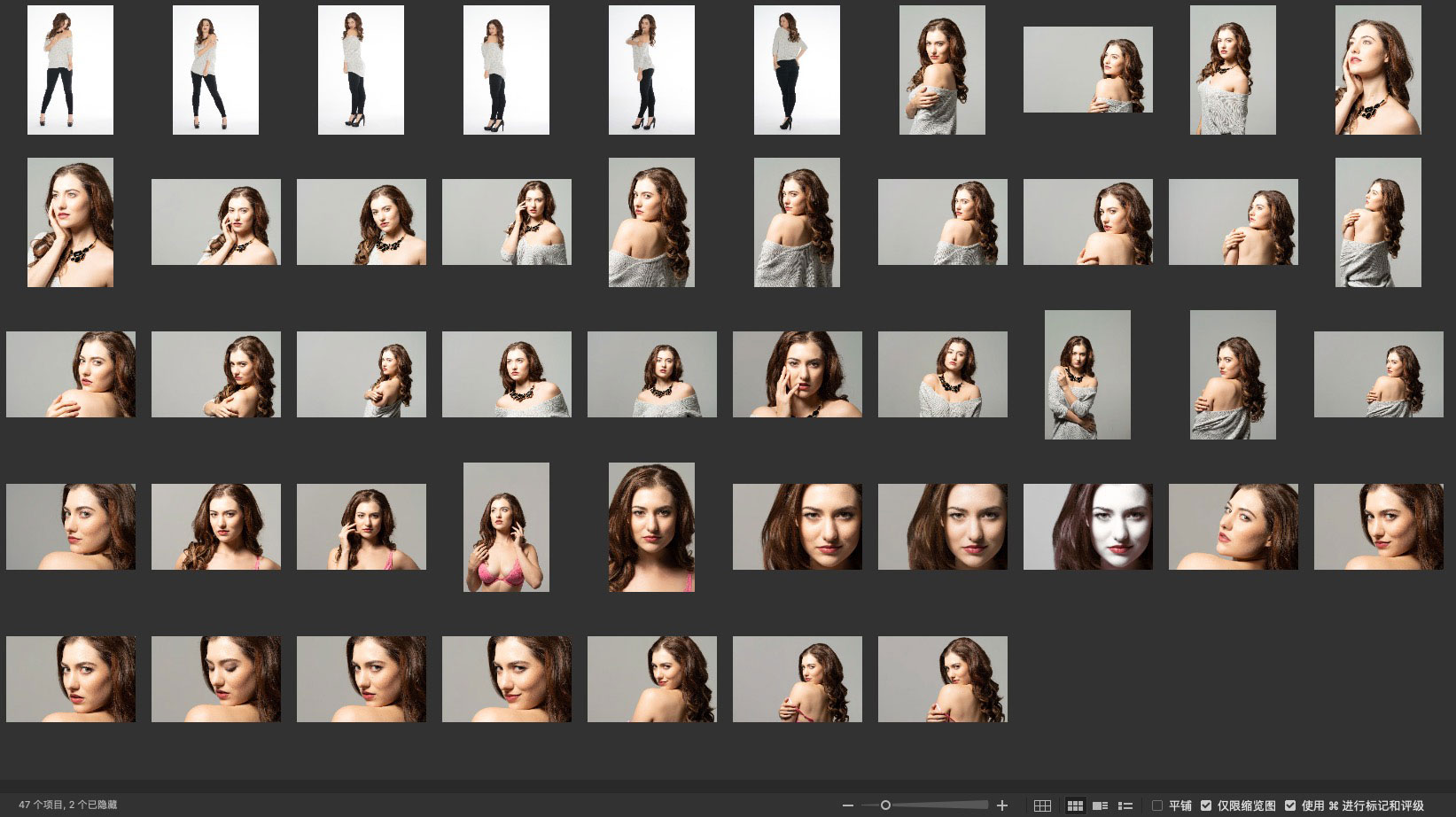Select the pink bra portrait thumbnail
The image size is (1456, 817).
pyautogui.click(x=506, y=527)
